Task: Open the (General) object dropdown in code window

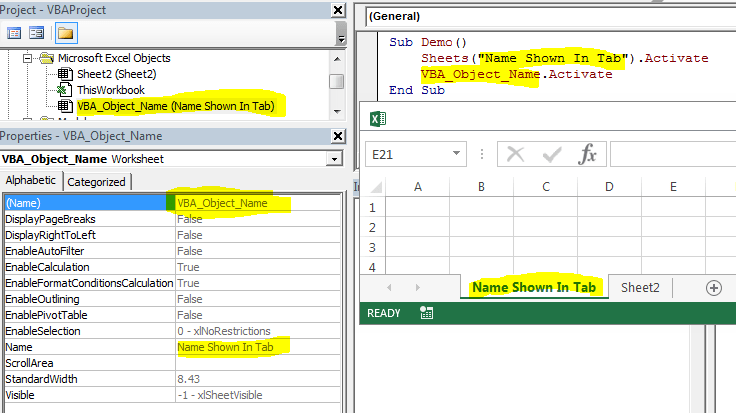Action: coord(550,16)
